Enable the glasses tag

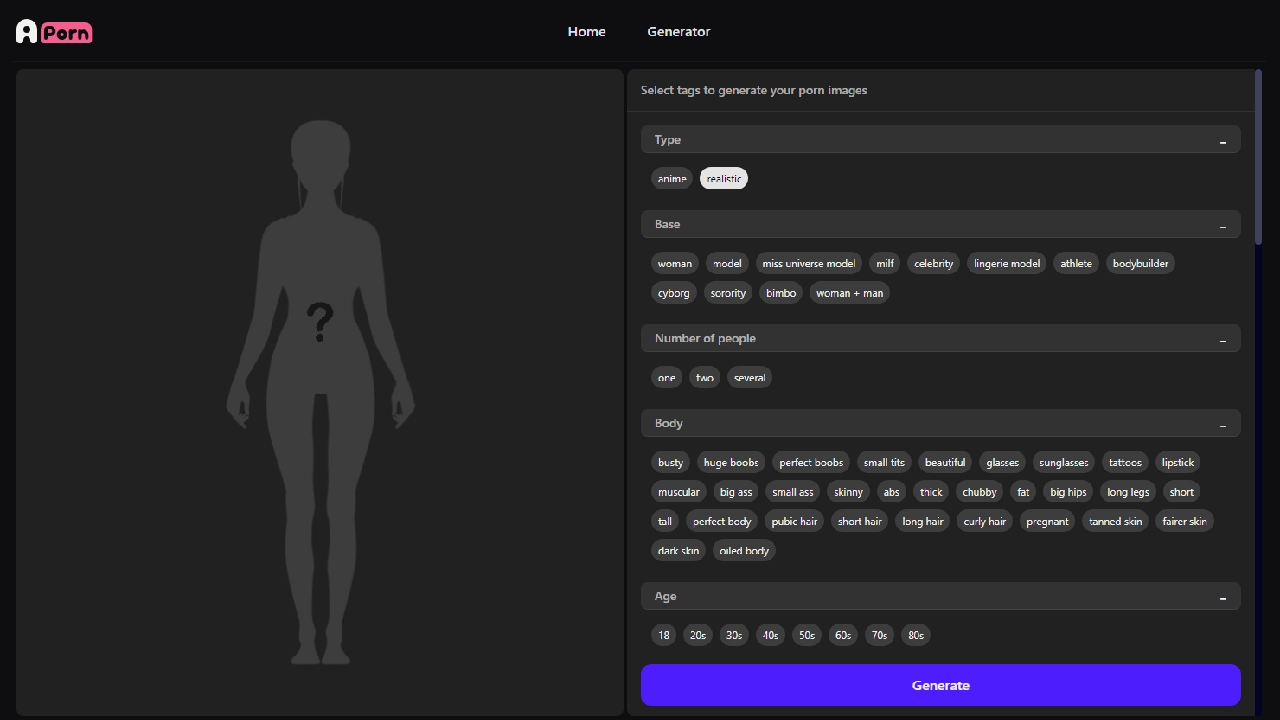click(x=1002, y=463)
